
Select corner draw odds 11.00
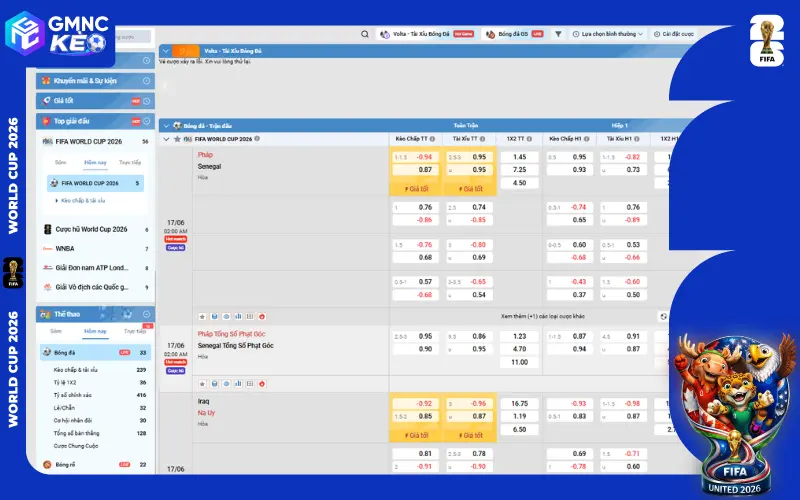point(519,362)
